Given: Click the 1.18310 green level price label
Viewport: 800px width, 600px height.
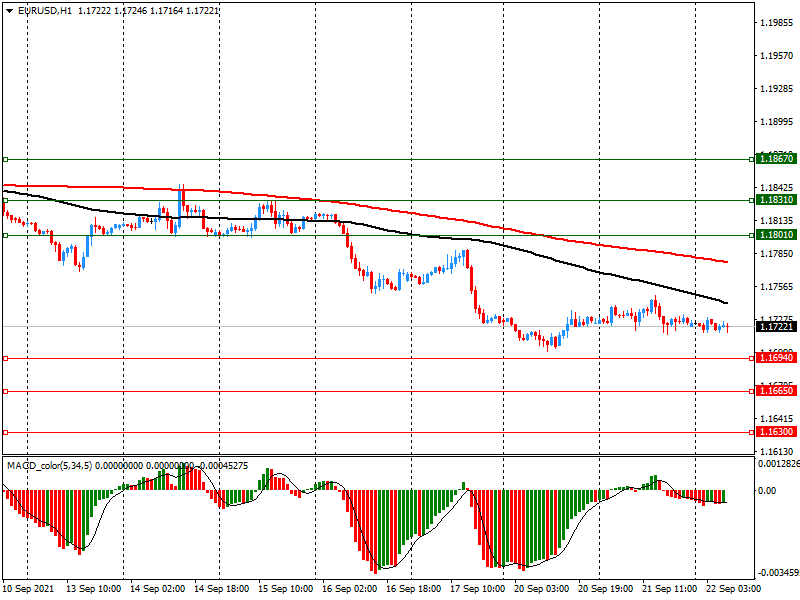Looking at the screenshot, I should click(776, 200).
